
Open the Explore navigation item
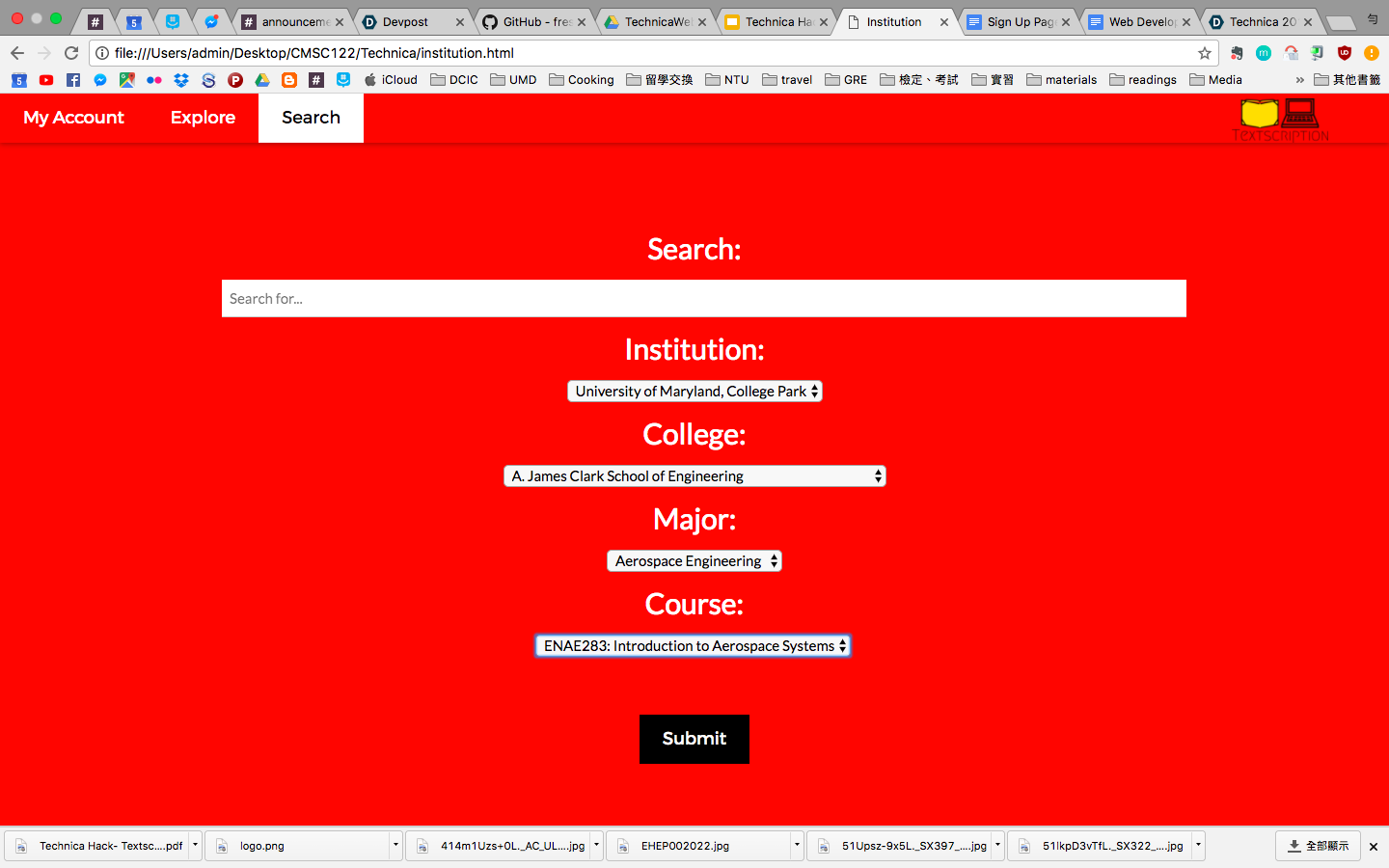203,118
